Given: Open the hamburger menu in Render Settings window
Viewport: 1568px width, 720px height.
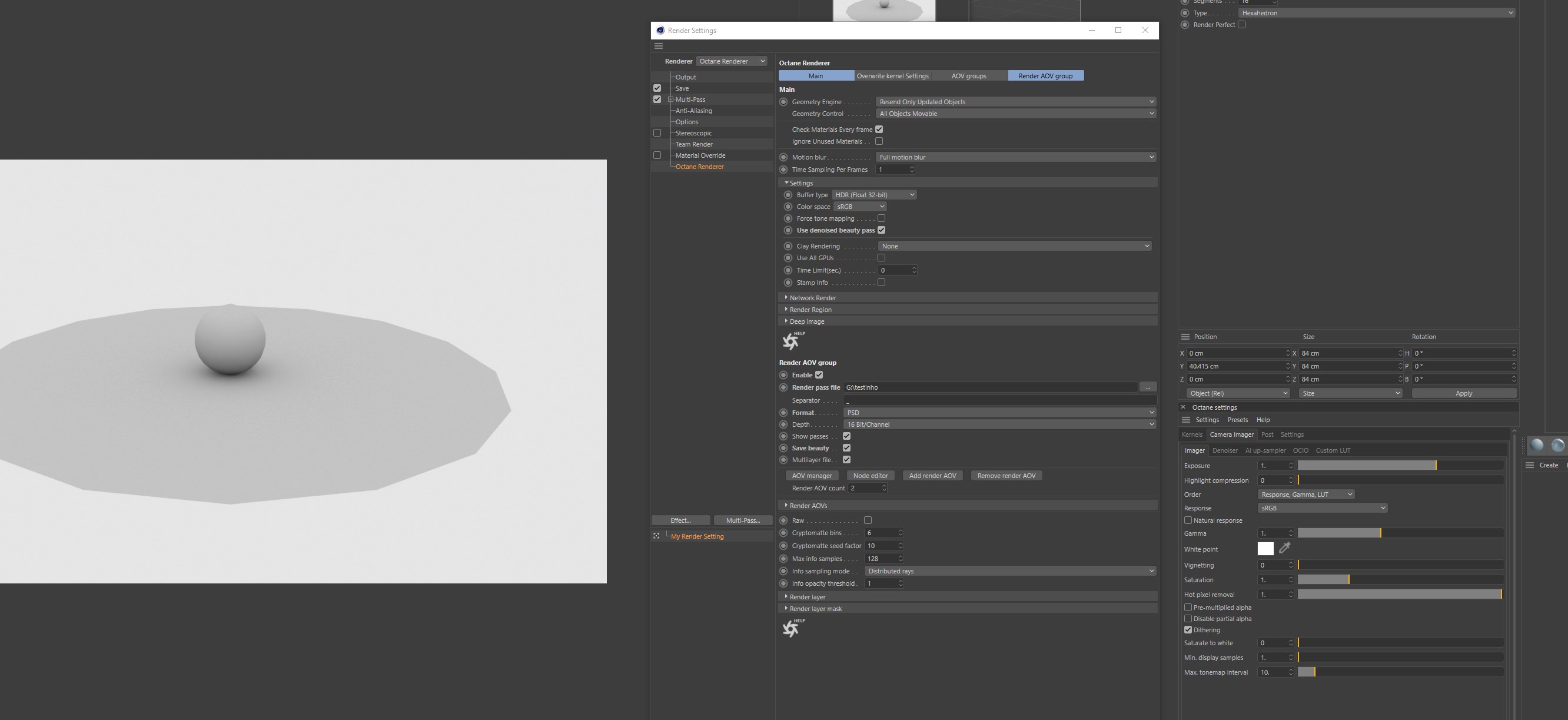Looking at the screenshot, I should pos(659,47).
